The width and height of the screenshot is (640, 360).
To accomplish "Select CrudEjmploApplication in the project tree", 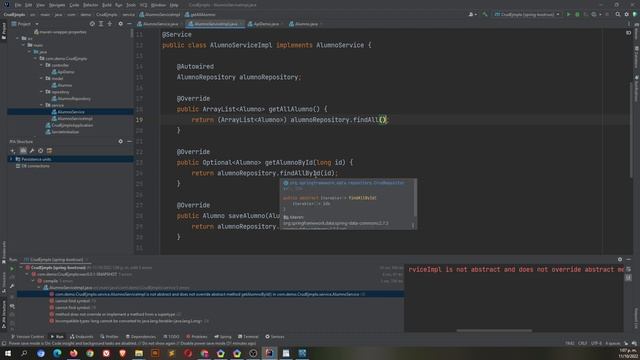I will 69,125.
